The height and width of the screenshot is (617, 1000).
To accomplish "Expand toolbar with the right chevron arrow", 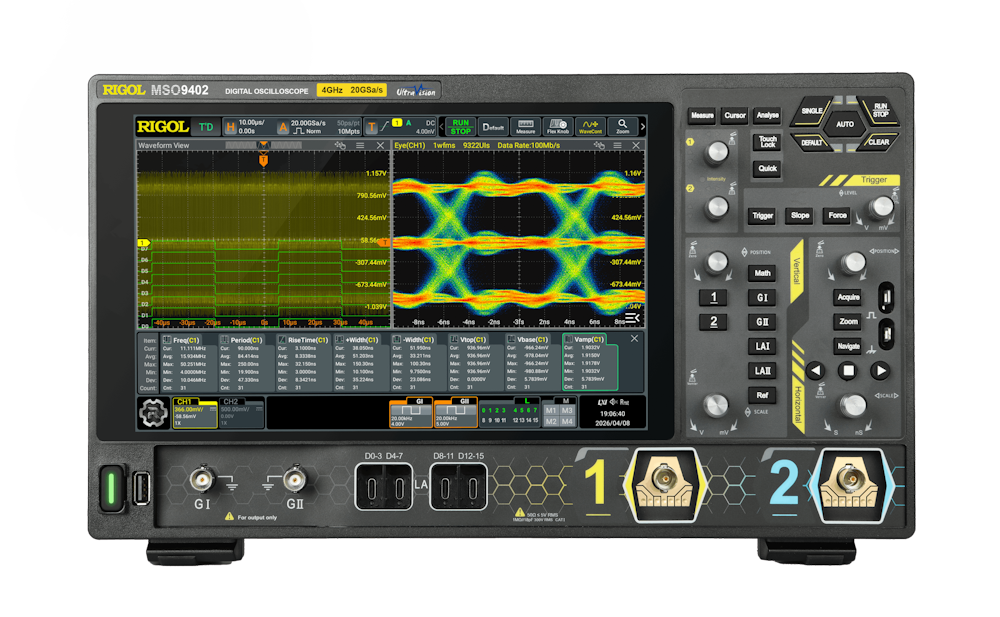I will pyautogui.click(x=642, y=126).
